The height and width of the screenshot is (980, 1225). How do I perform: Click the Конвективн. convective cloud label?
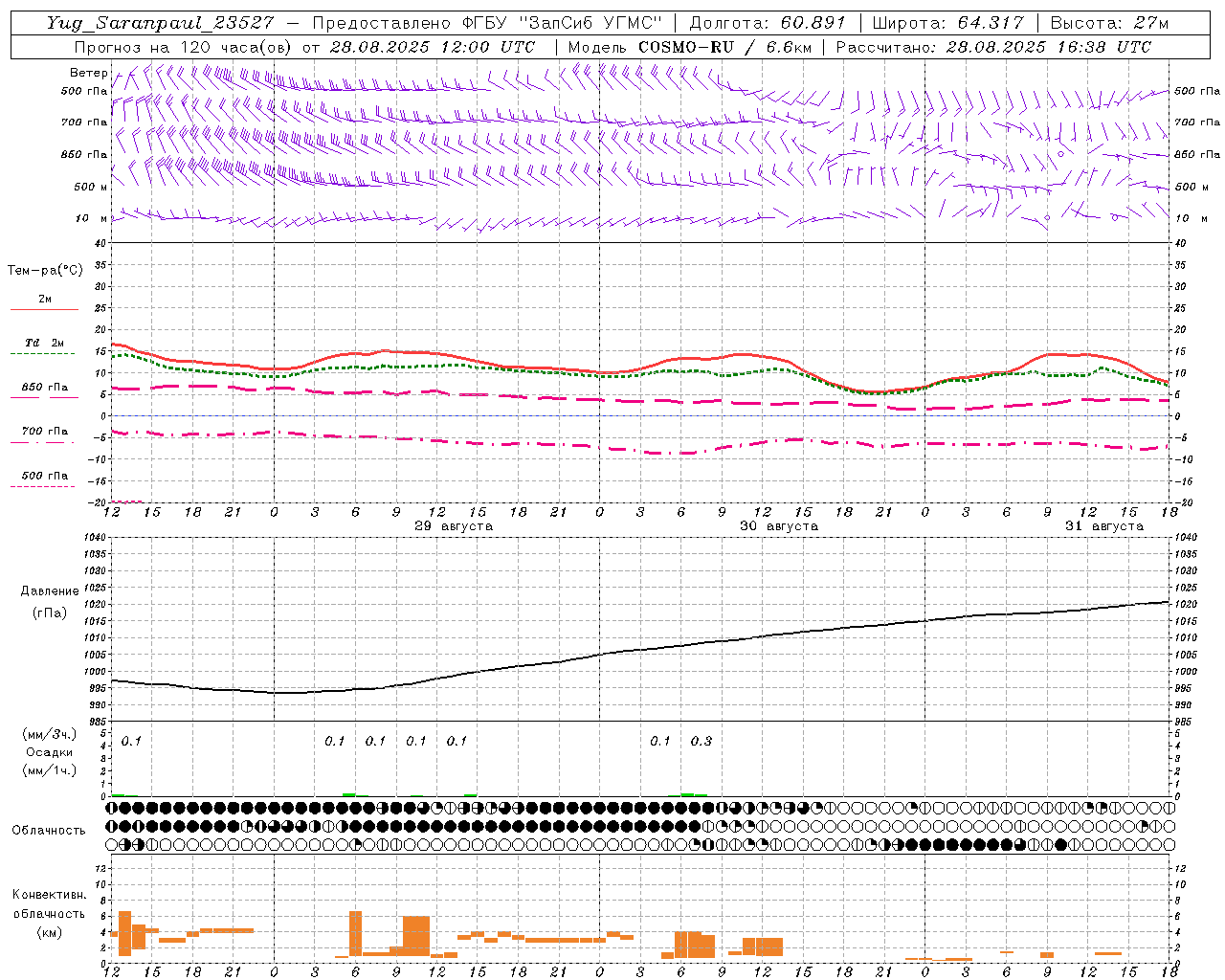(x=49, y=895)
